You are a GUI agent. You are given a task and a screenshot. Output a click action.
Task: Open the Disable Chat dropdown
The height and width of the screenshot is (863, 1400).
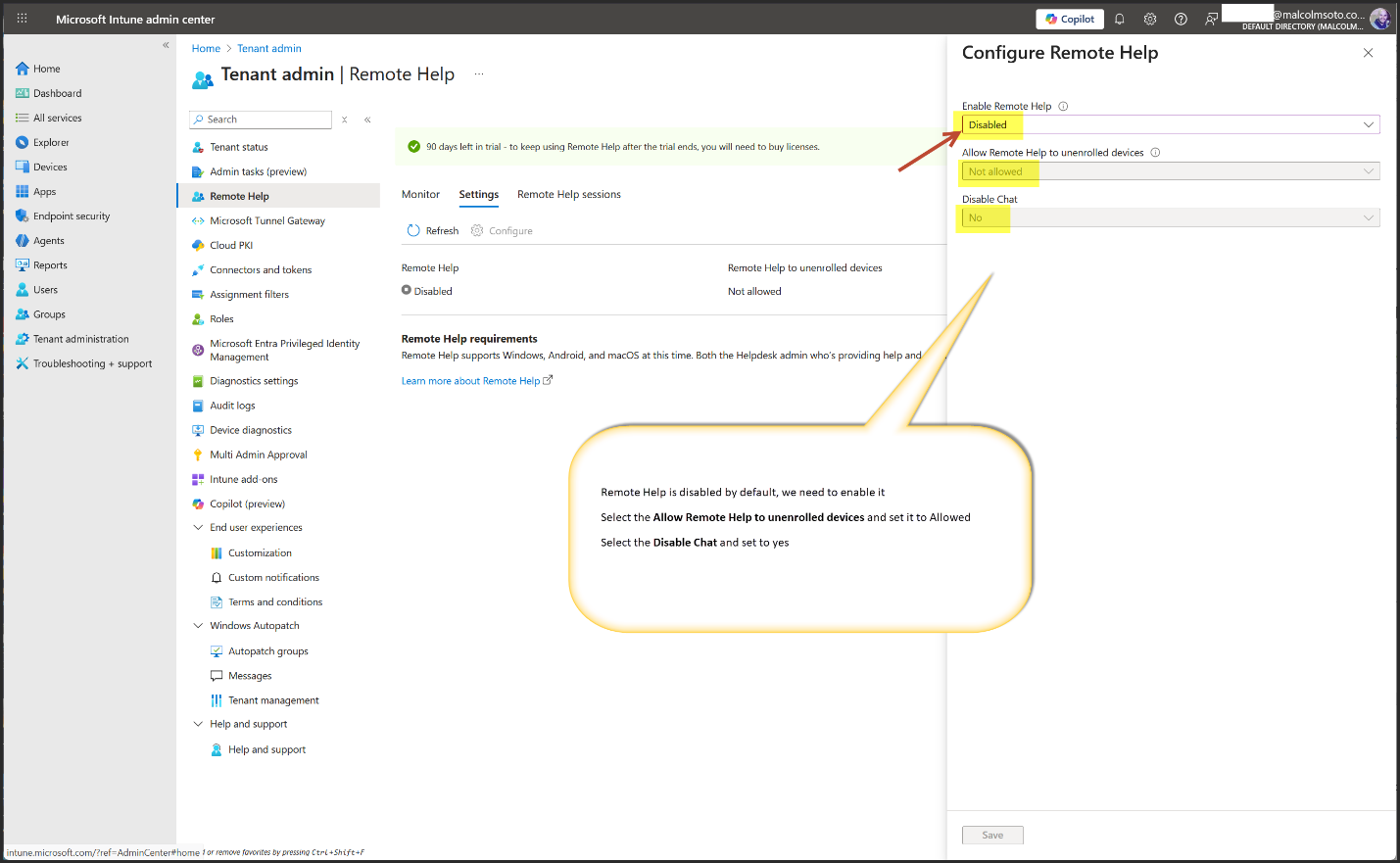(1171, 217)
